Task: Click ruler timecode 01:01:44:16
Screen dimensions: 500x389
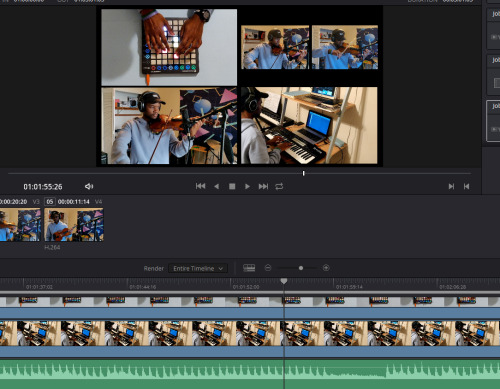Action: click(143, 287)
